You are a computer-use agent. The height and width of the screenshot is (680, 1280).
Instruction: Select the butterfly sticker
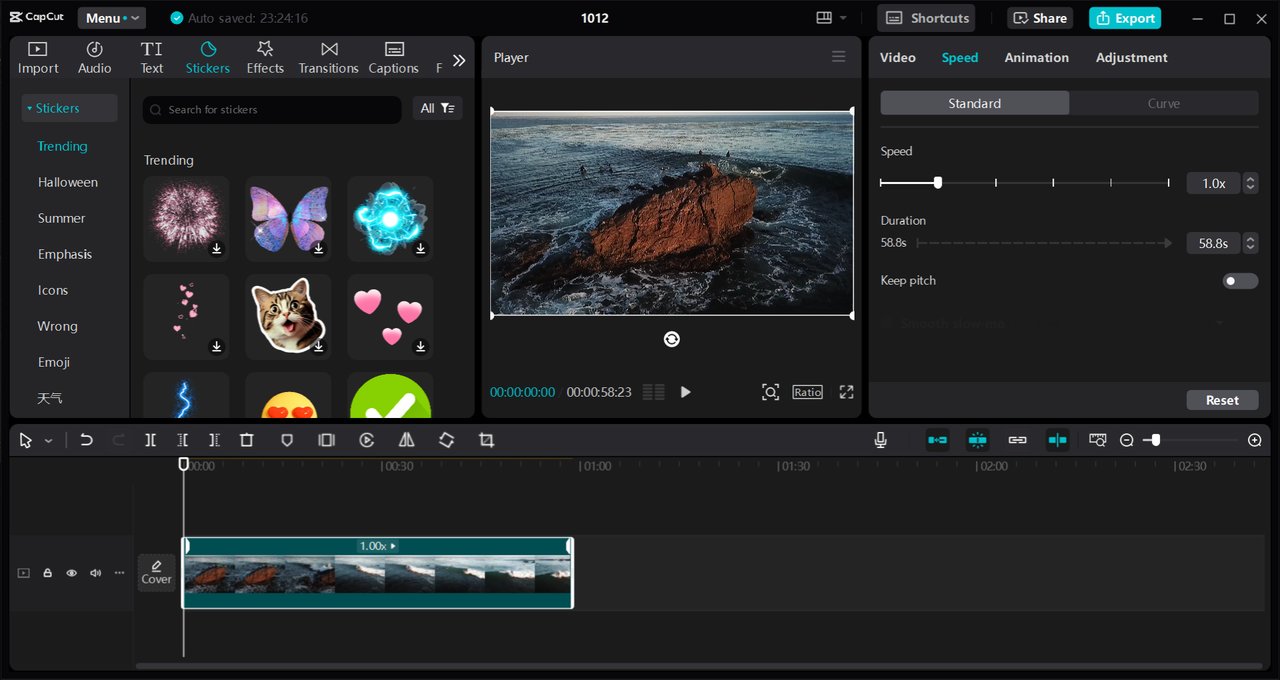[288, 219]
